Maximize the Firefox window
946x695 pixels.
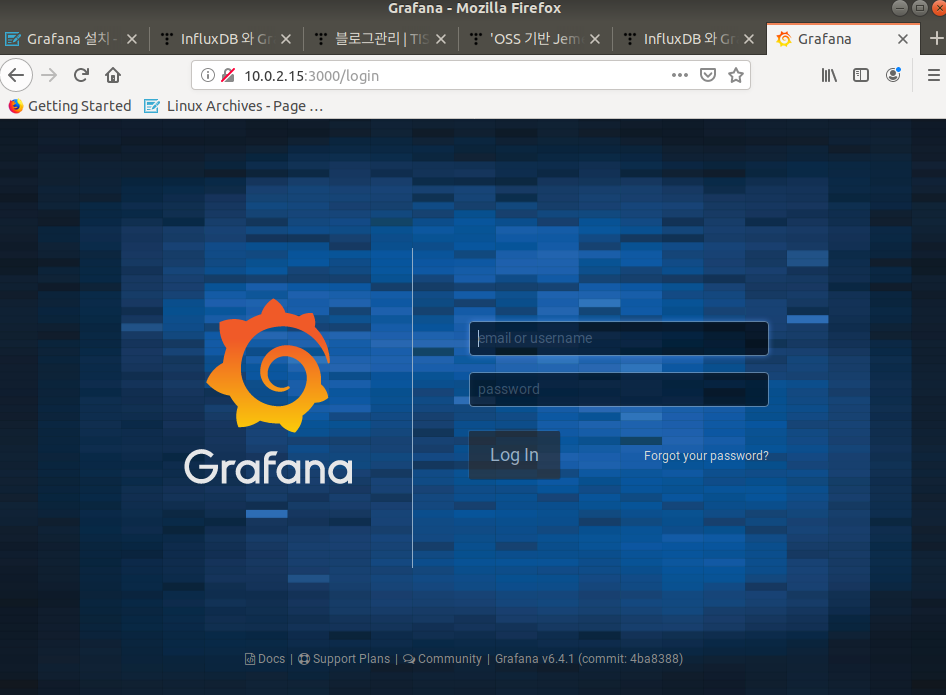pos(919,8)
